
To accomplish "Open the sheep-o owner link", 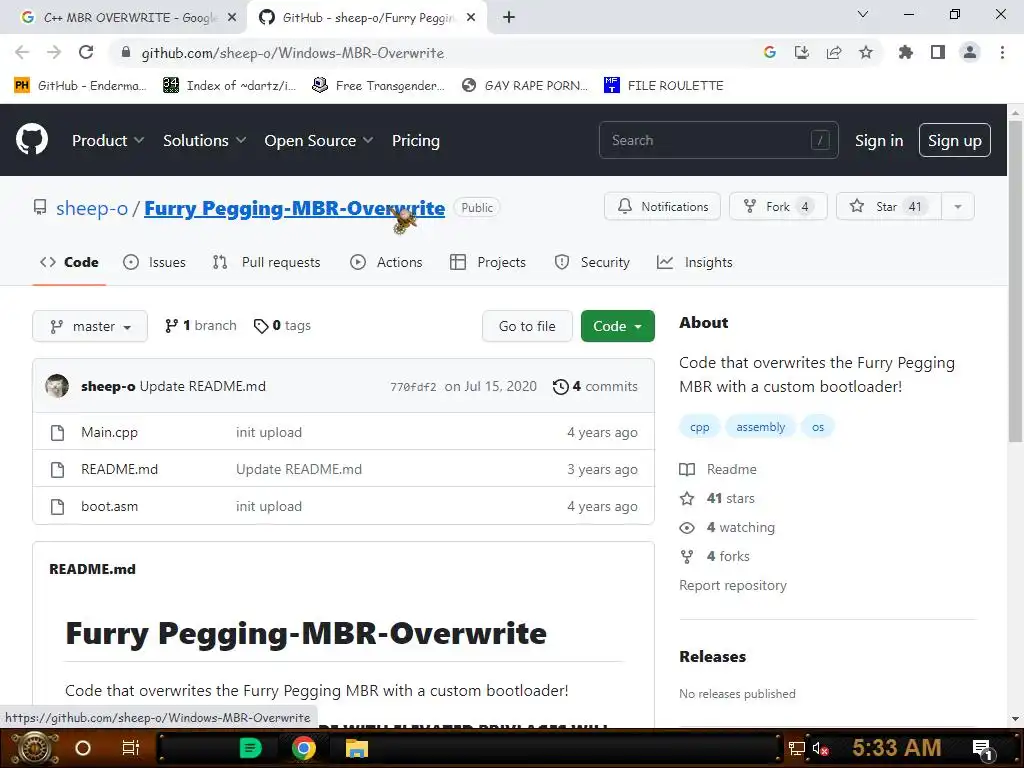I will pyautogui.click(x=91, y=208).
